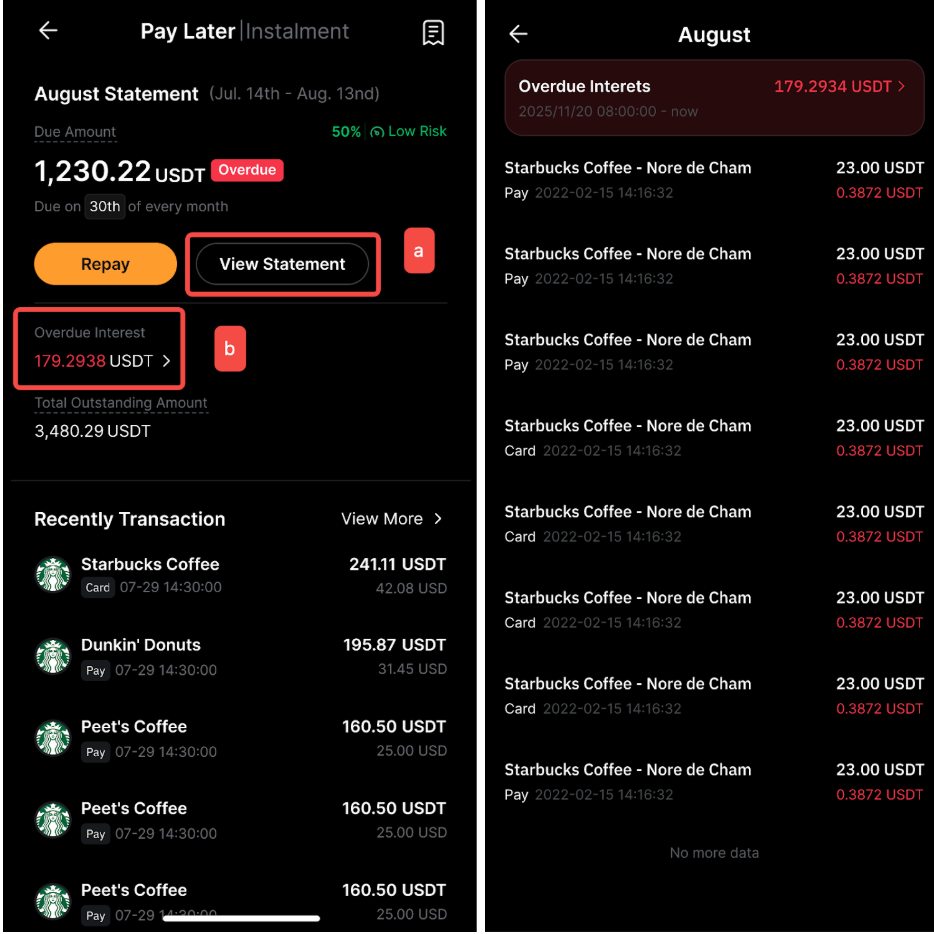Tap the Starbucks Coffee transaction logo
The image size is (934, 934).
(x=53, y=574)
